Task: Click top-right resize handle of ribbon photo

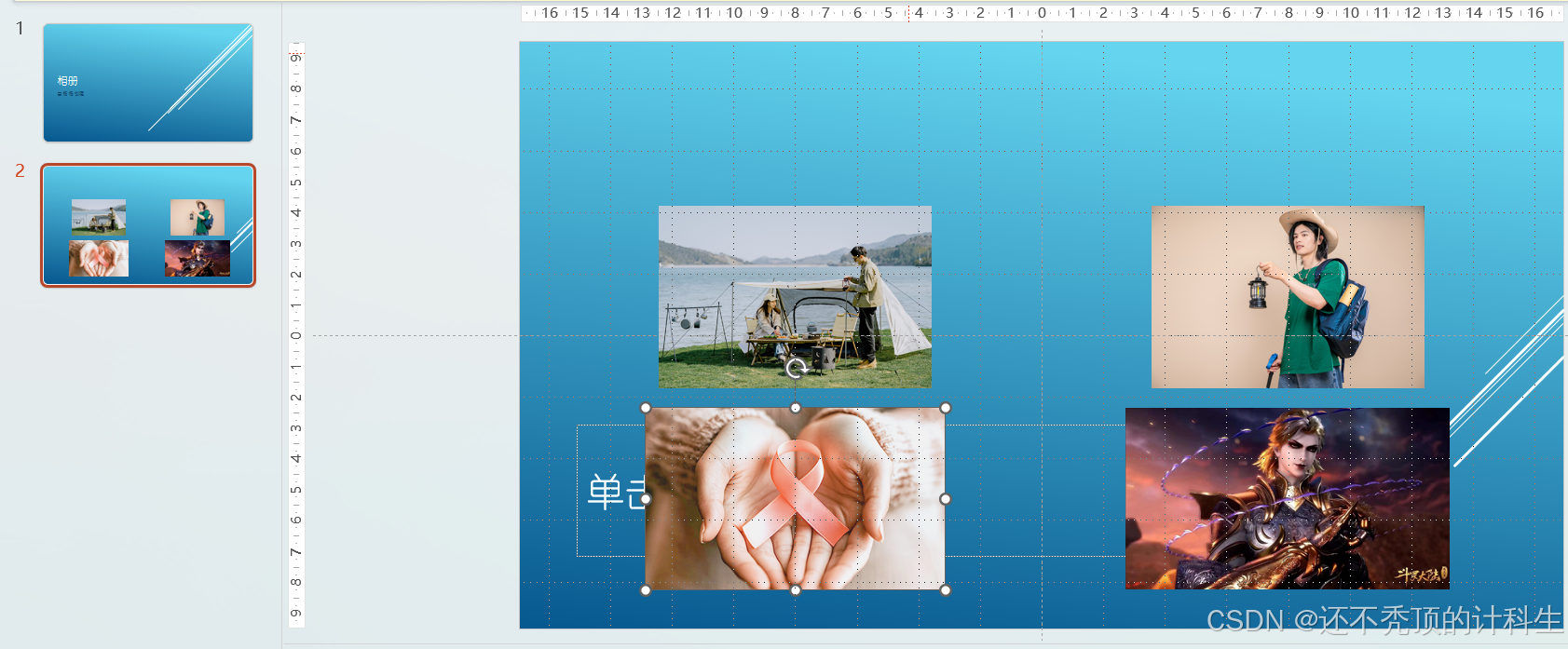Action: (x=946, y=408)
